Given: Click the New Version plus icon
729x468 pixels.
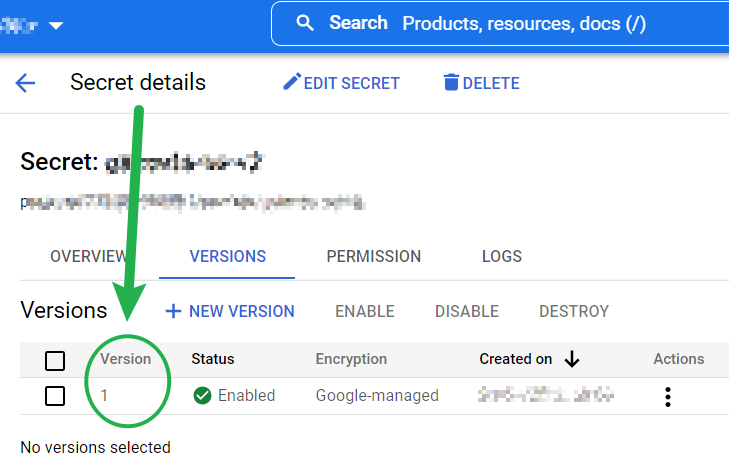Looking at the screenshot, I should 173,311.
